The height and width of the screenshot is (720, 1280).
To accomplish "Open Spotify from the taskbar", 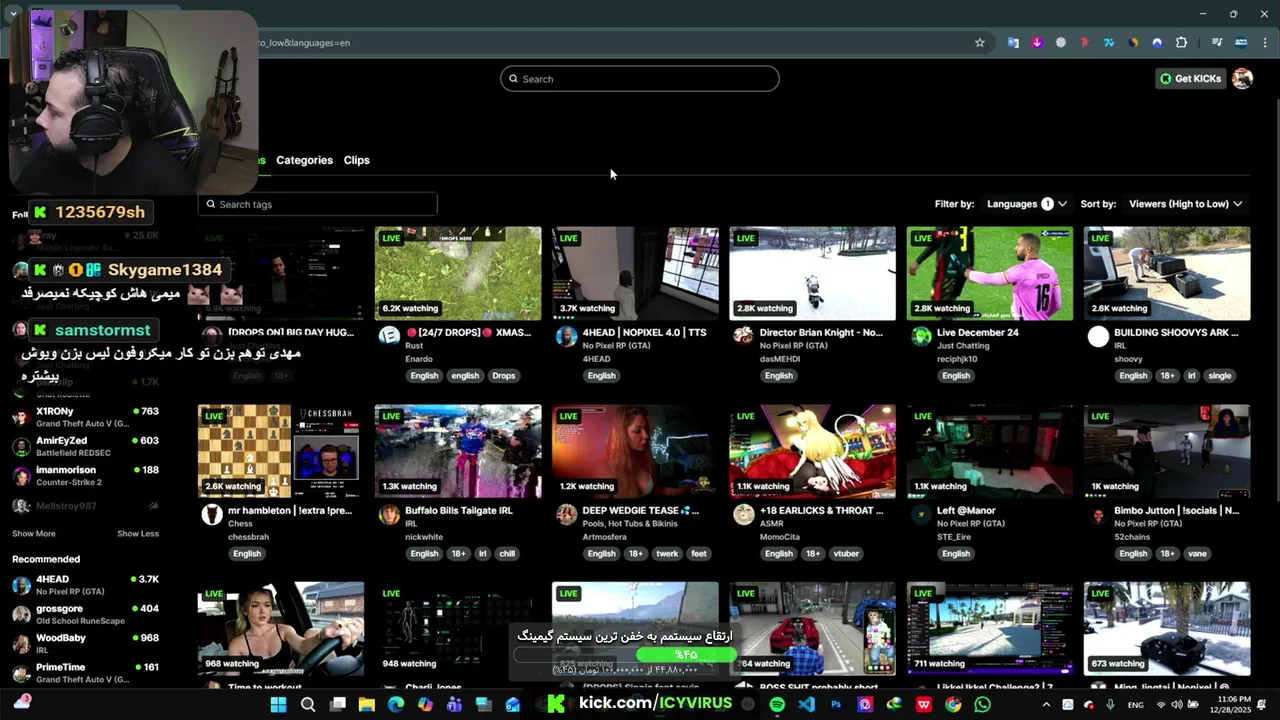I will click(x=777, y=705).
